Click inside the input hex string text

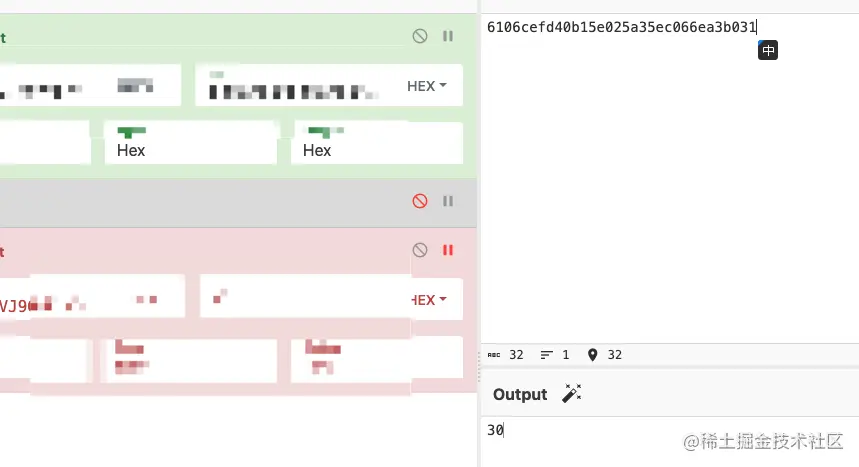[621, 27]
